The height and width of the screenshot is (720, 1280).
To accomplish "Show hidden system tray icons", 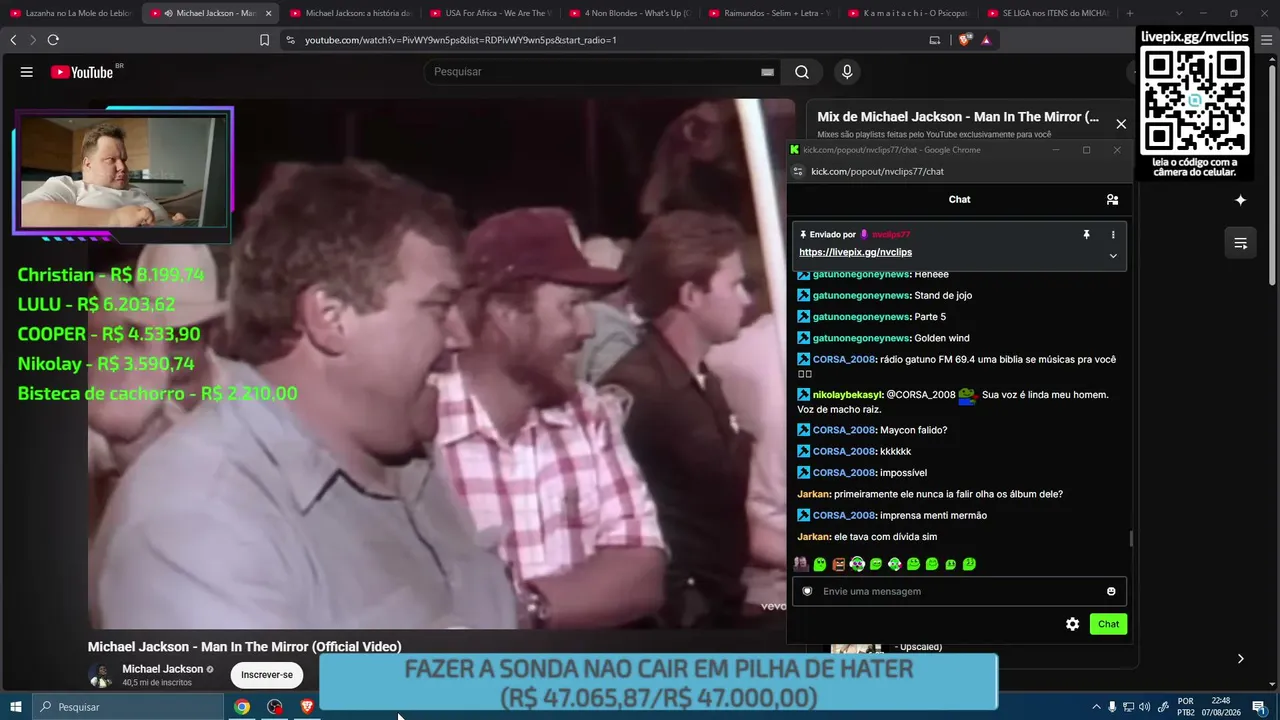I will point(1096,707).
